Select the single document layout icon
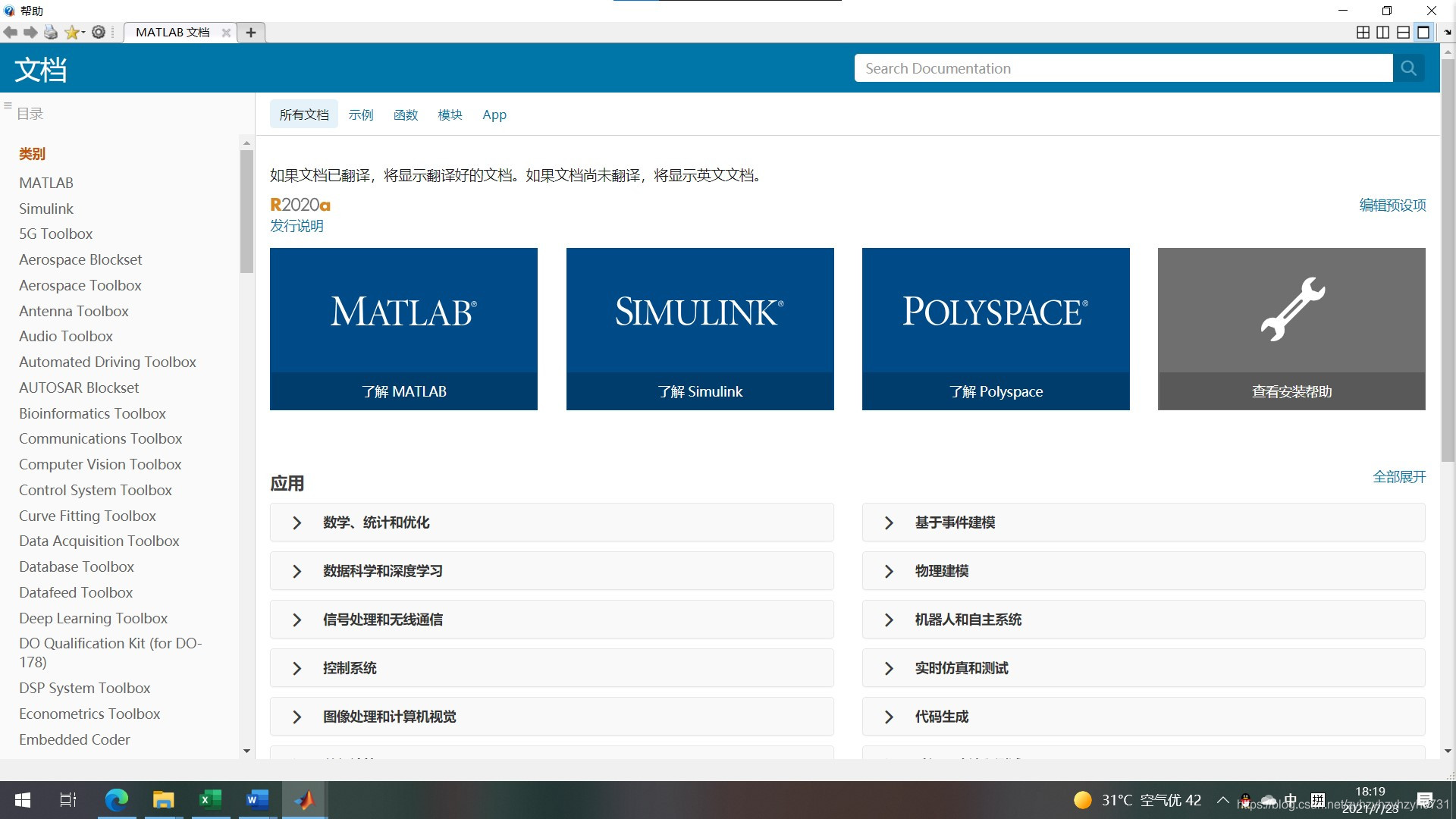This screenshot has width=1456, height=819. click(1424, 33)
